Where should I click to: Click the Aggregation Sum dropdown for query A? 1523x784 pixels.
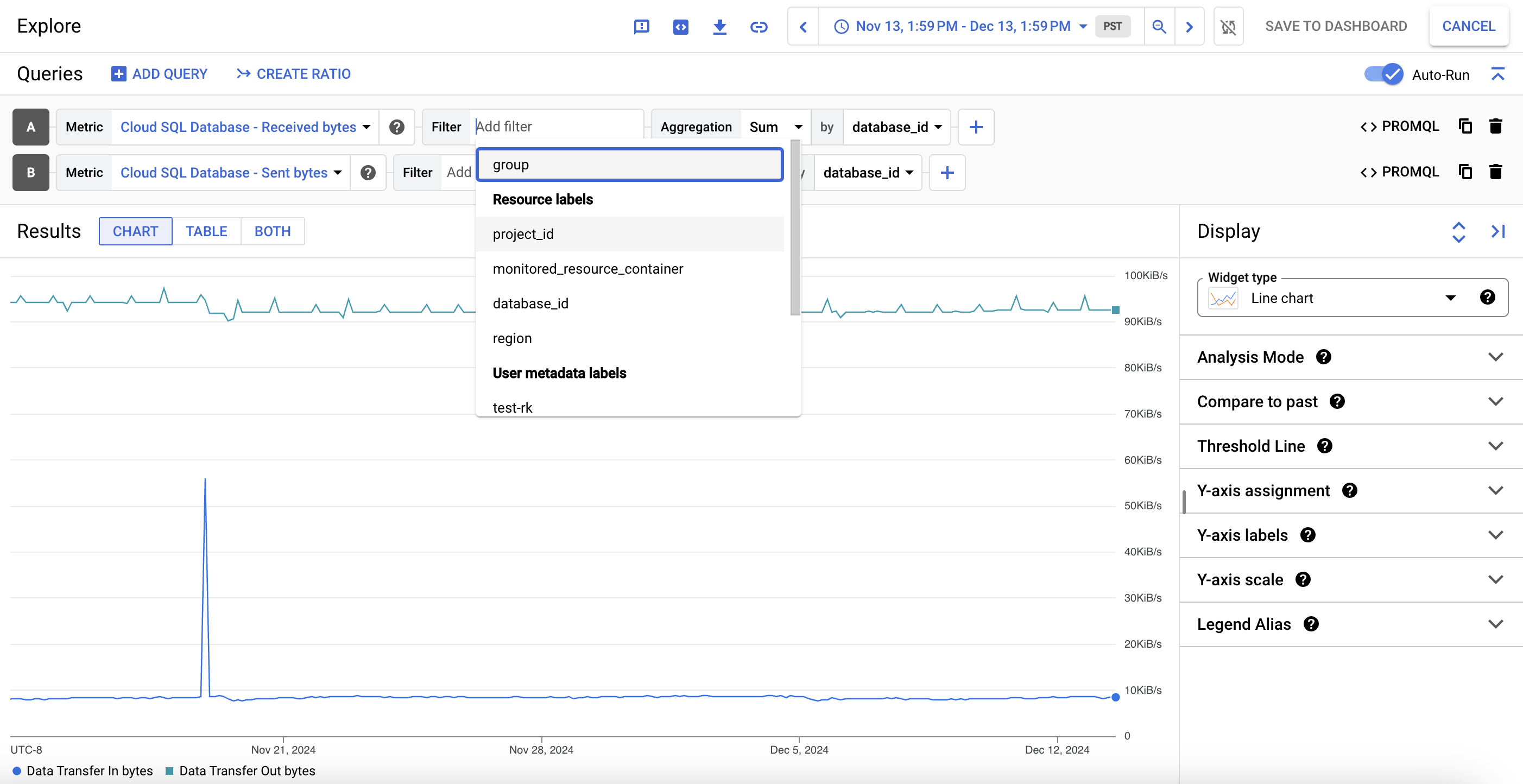775,126
